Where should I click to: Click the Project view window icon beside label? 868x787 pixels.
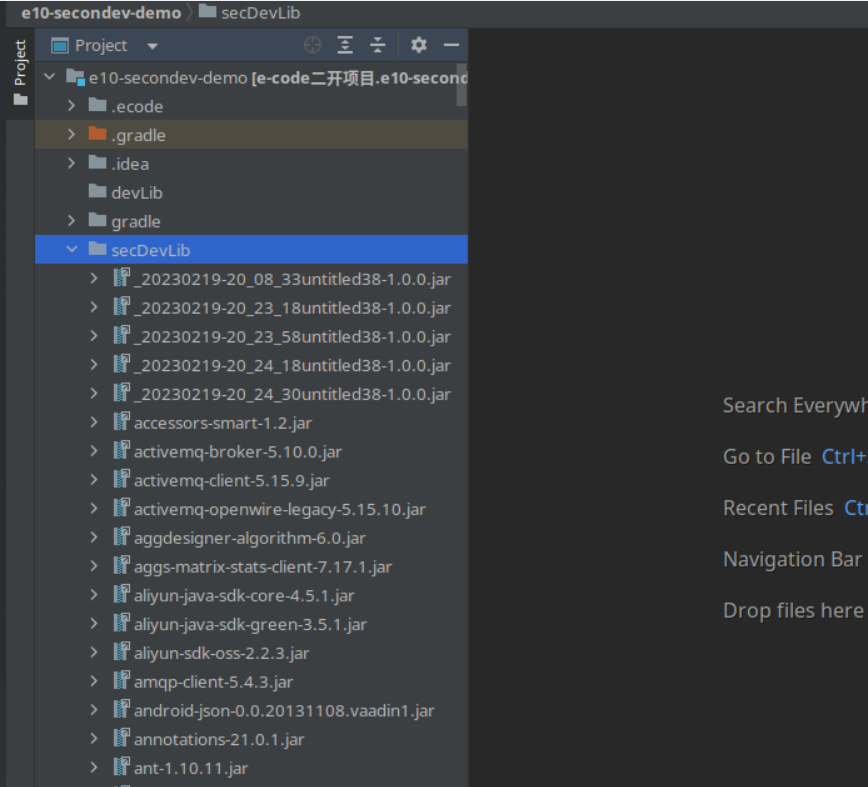coord(59,45)
